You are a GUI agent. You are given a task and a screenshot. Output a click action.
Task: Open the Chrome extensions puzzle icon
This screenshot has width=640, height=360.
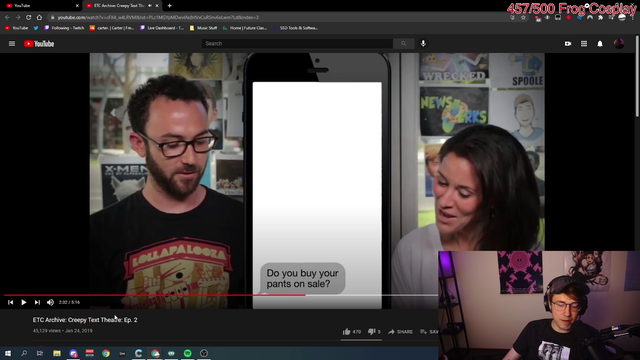point(600,18)
